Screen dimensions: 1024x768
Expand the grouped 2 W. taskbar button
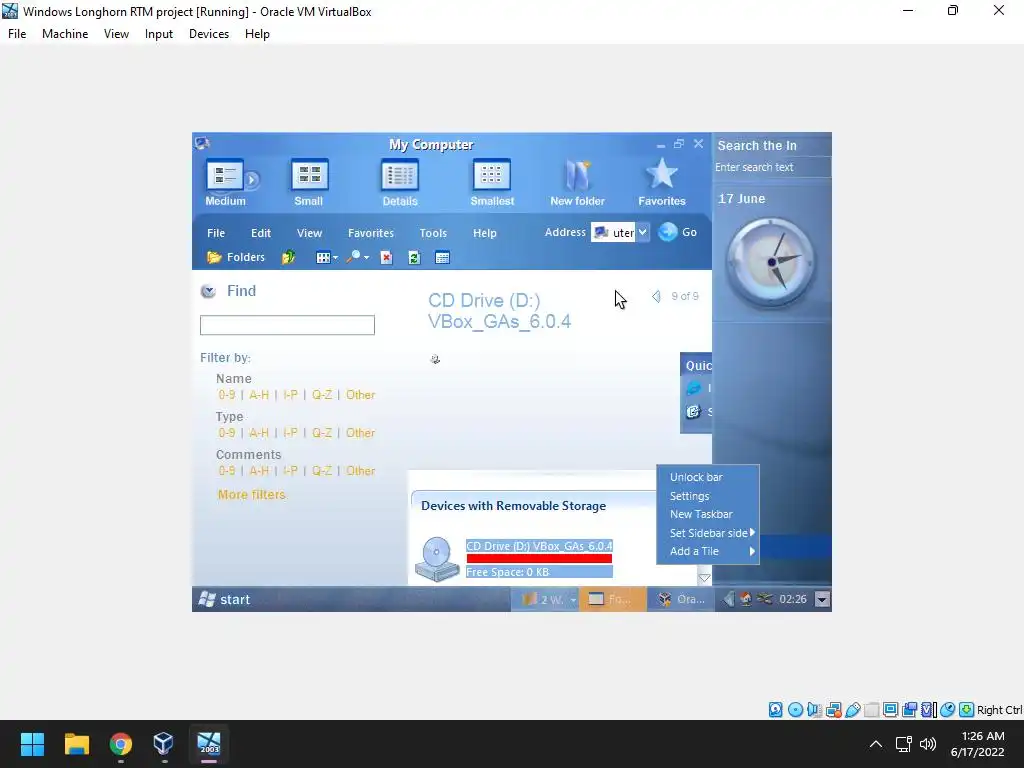[545, 600]
